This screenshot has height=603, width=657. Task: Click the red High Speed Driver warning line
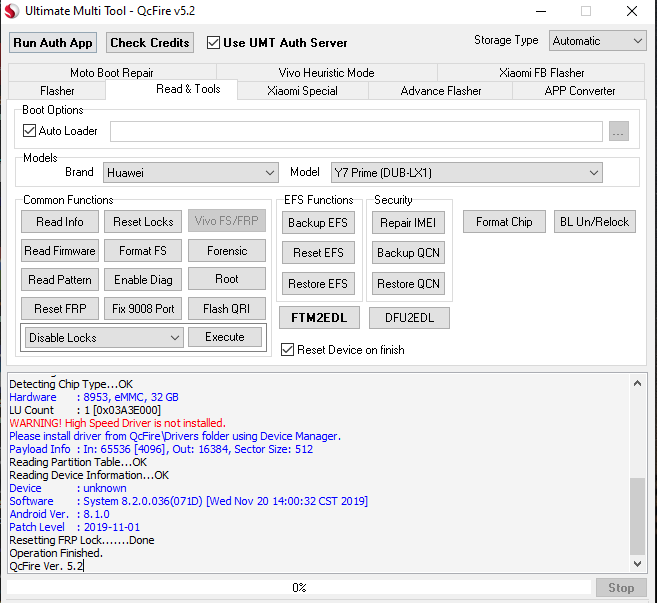coord(118,423)
